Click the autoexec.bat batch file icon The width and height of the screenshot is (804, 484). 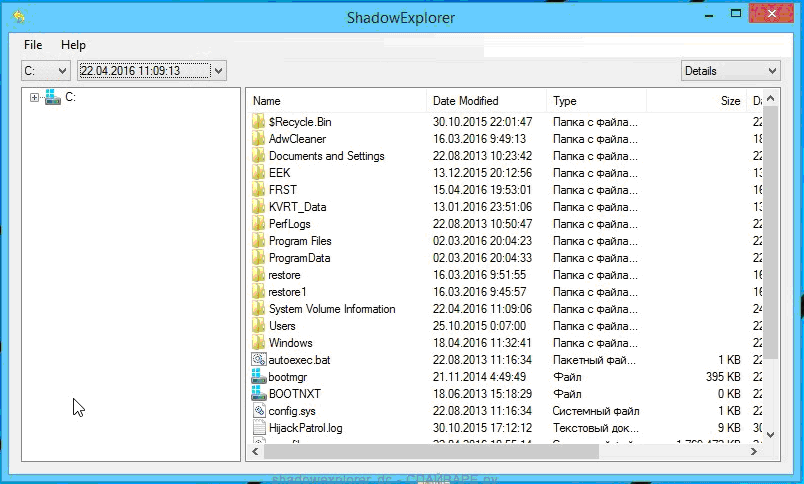(258, 360)
